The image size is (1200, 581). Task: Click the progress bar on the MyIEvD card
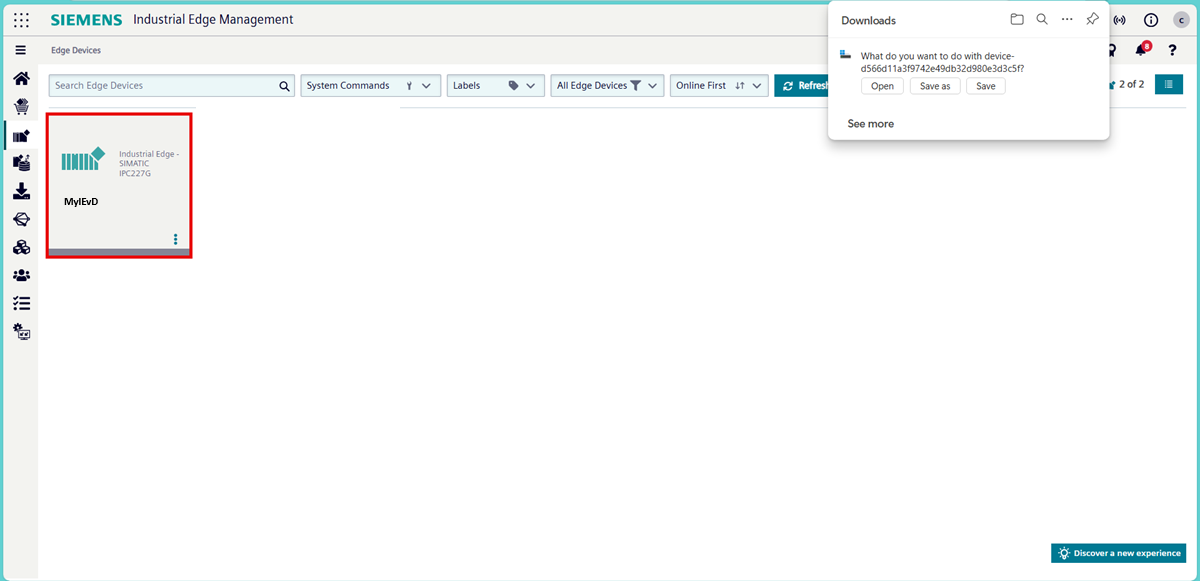point(119,252)
